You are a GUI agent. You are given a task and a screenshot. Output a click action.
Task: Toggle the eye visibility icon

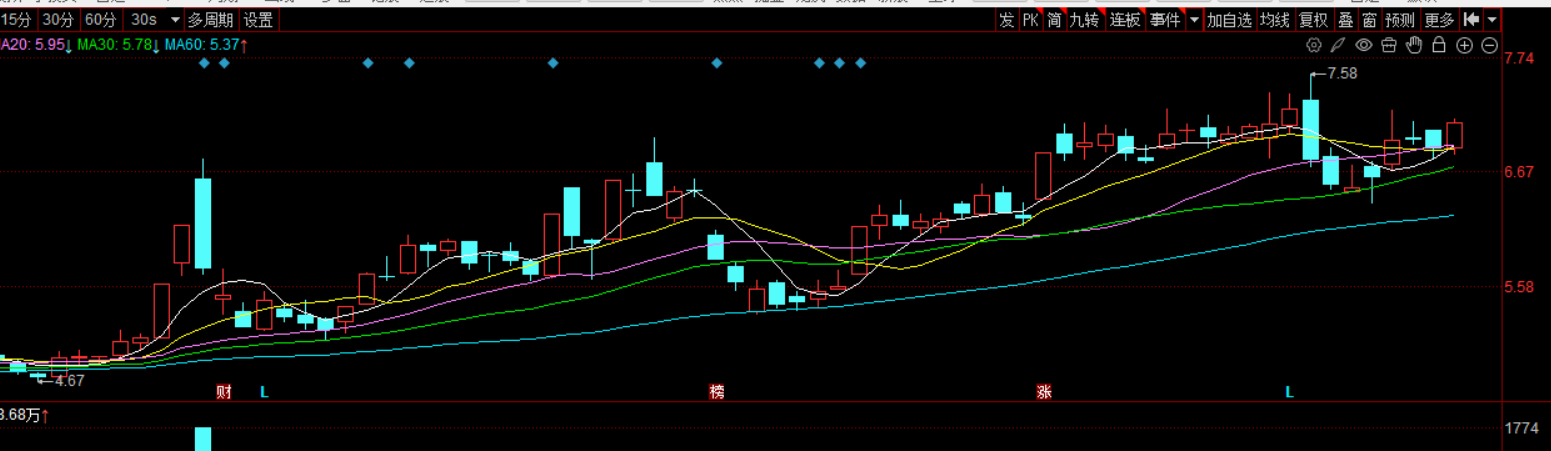tap(1364, 45)
